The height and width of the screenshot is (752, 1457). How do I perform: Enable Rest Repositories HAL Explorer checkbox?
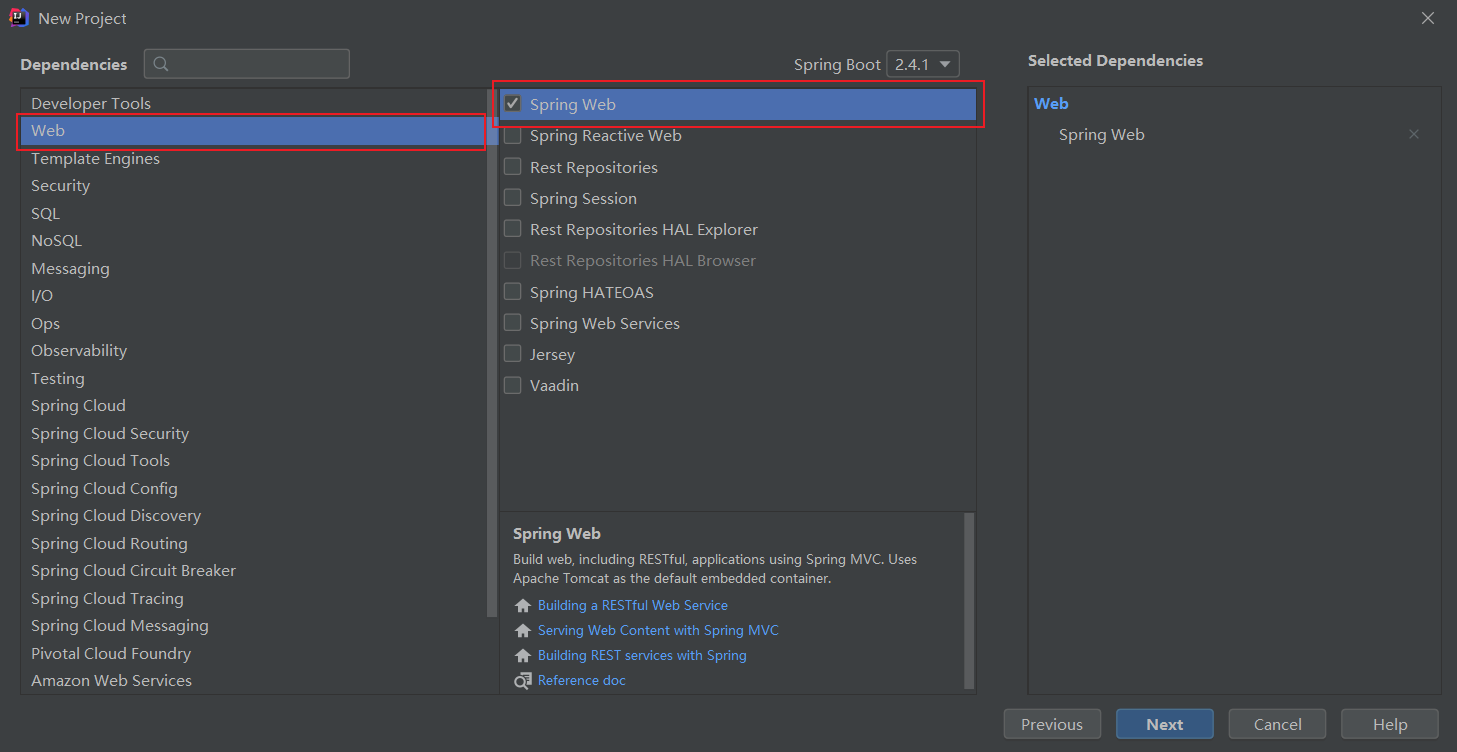(x=513, y=229)
